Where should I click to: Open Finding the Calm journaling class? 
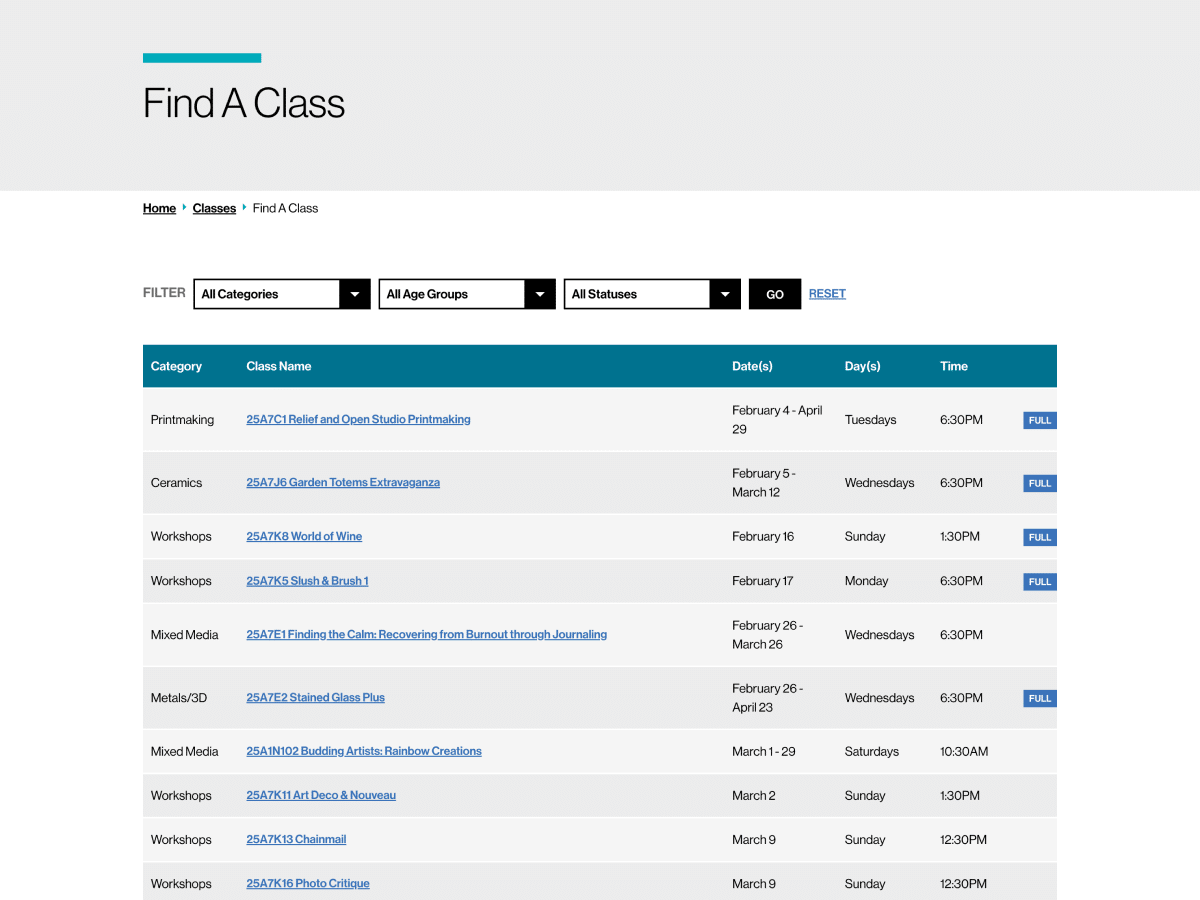click(x=426, y=635)
